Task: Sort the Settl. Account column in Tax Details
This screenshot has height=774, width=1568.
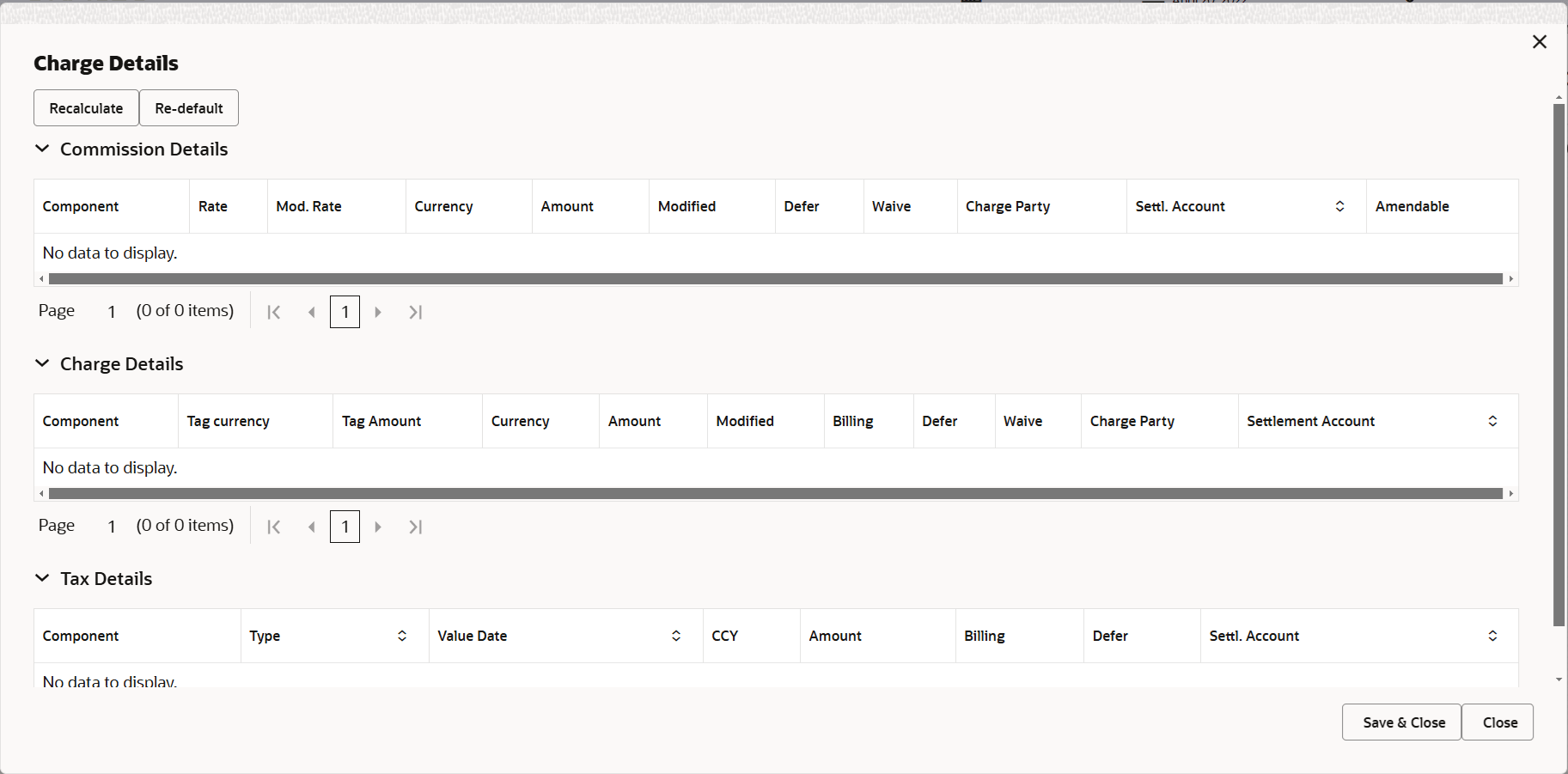Action: (1492, 636)
